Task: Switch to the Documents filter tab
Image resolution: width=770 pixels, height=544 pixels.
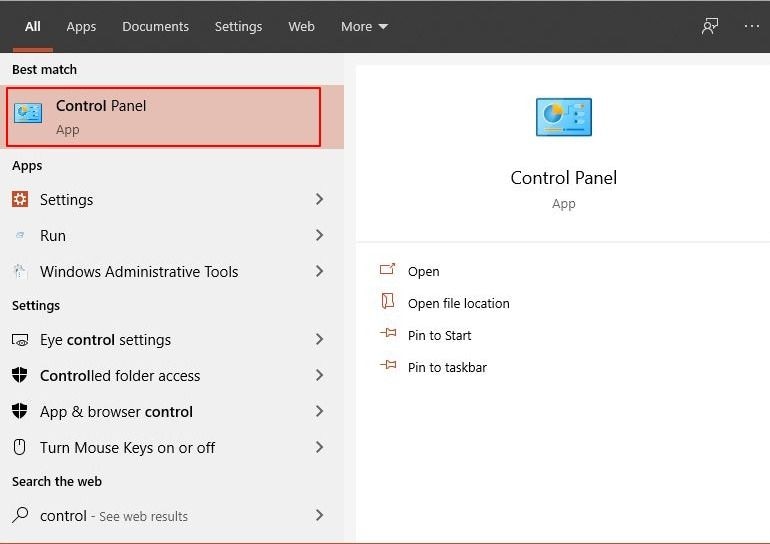Action: tap(155, 27)
